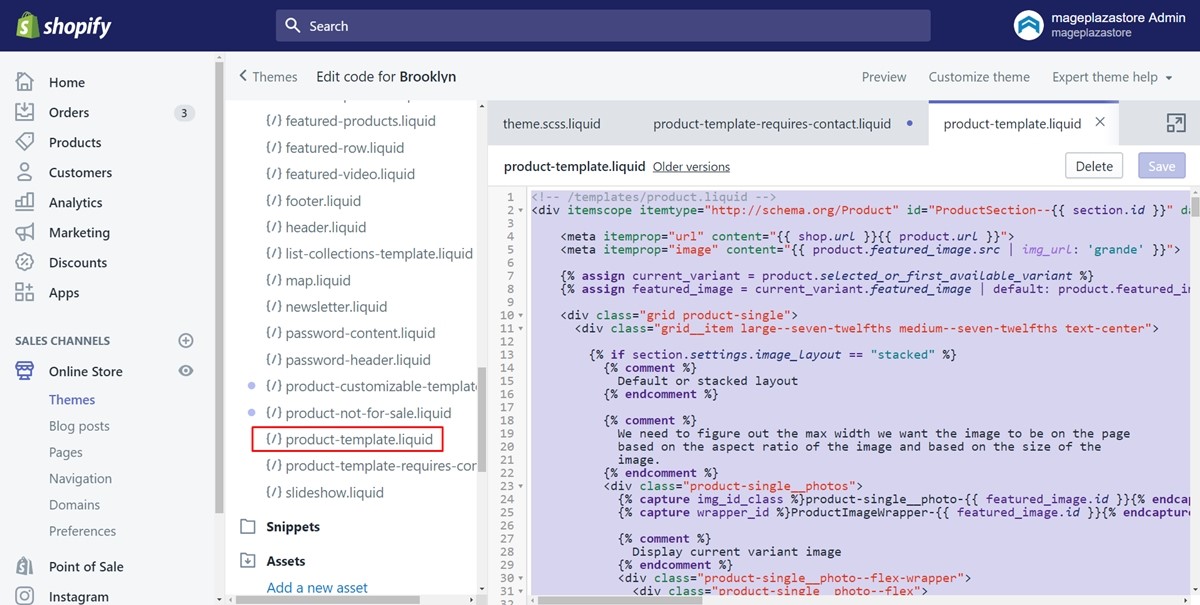
Task: Collapse the Assets folder
Action: (x=286, y=561)
